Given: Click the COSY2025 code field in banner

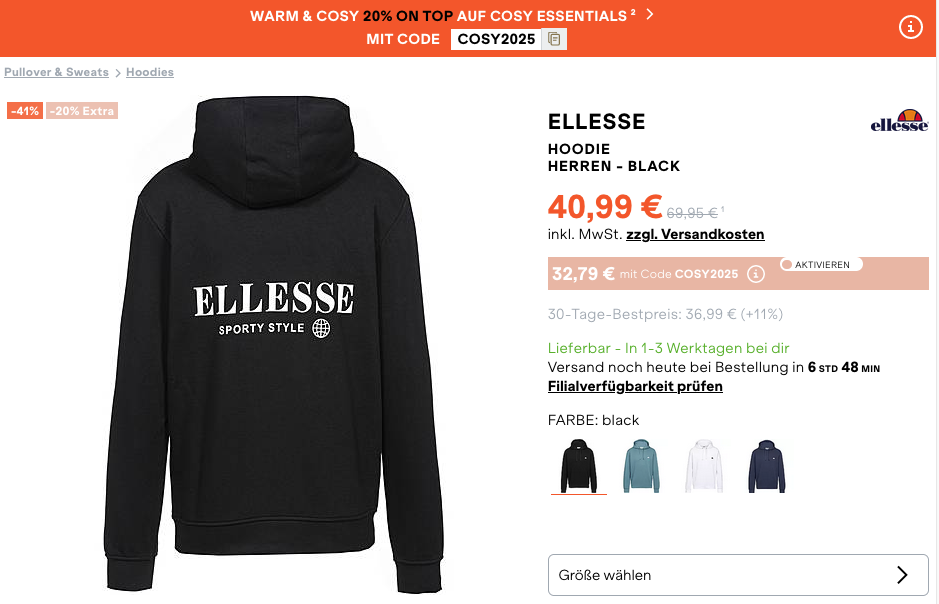Looking at the screenshot, I should point(497,39).
